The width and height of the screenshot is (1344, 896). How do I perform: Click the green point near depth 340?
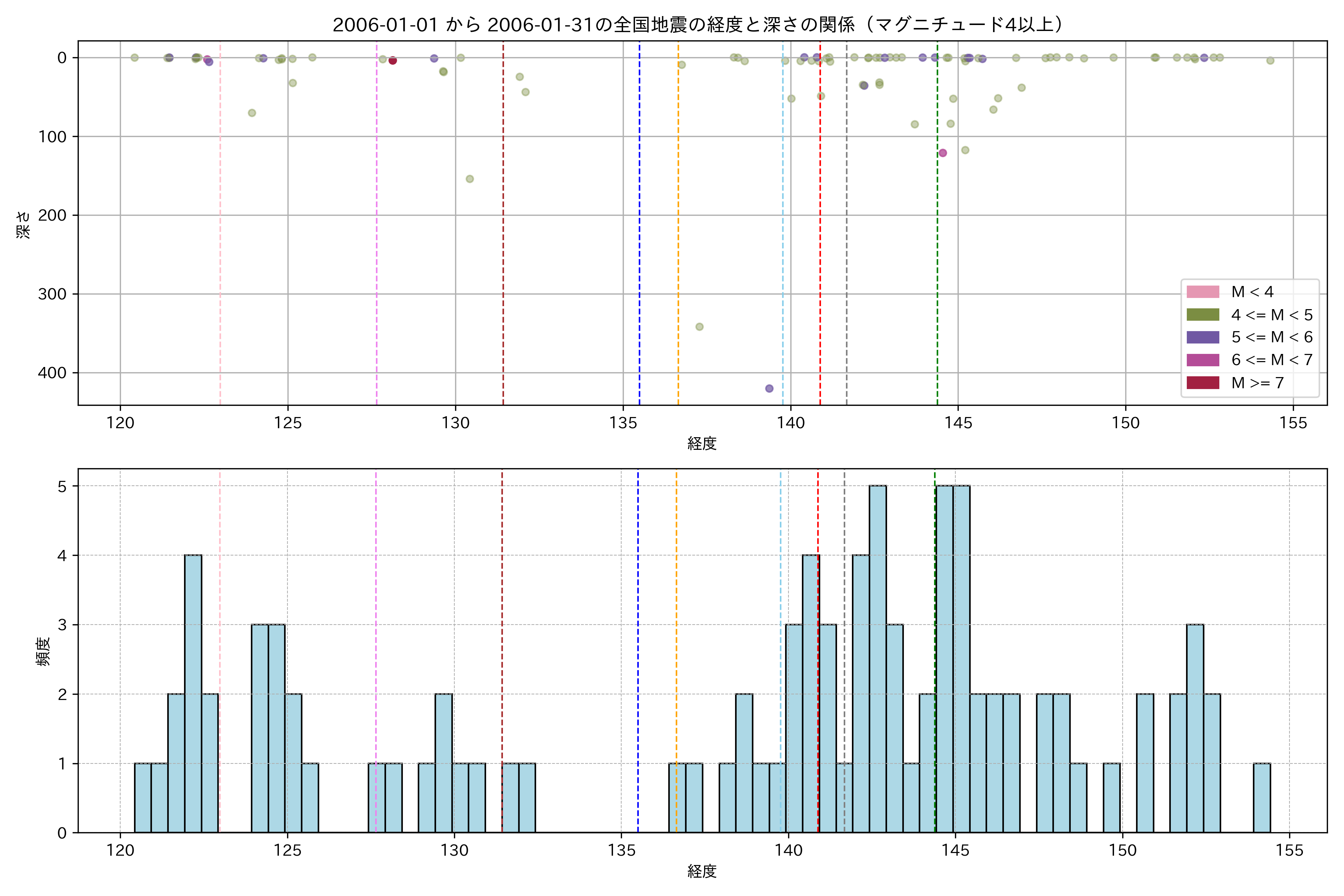699,327
